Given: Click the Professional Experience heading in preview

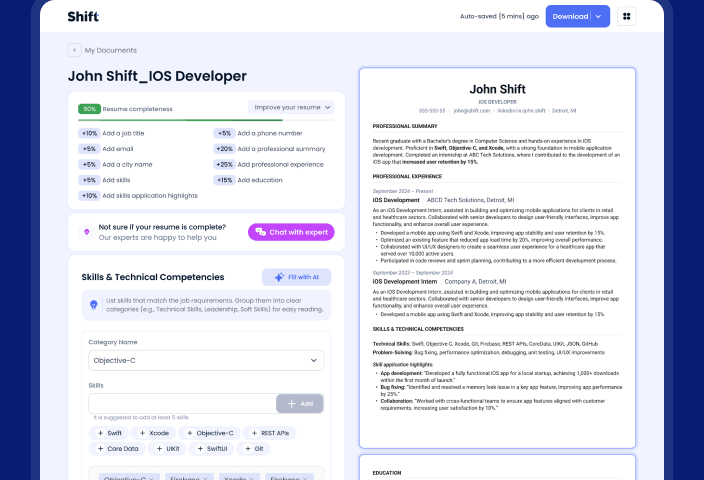Looking at the screenshot, I should 407,176.
